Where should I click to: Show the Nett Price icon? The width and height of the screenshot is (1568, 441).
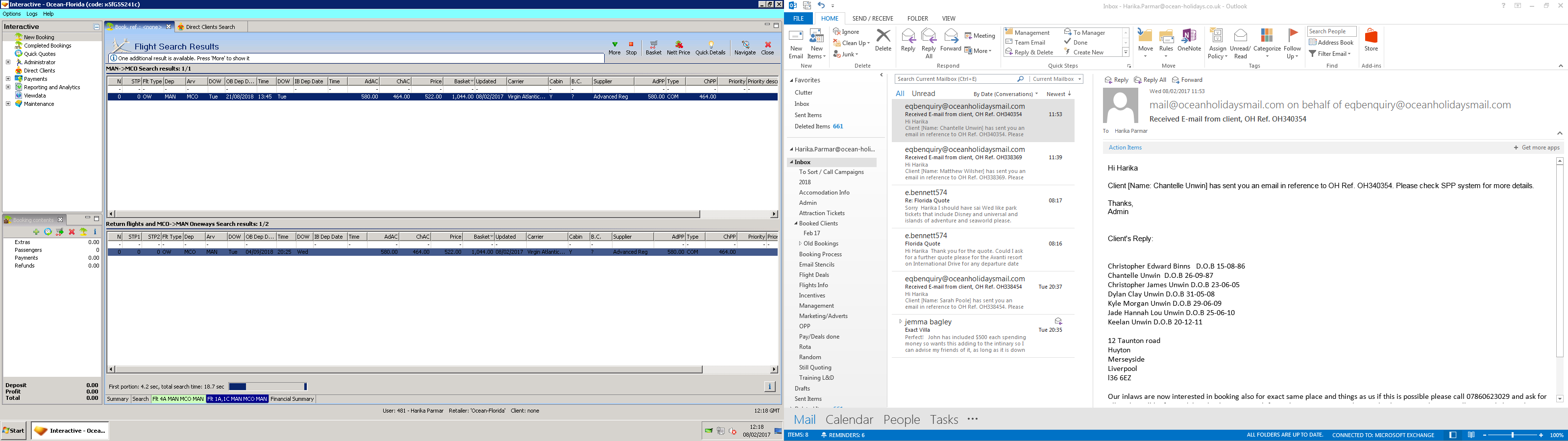[x=678, y=48]
